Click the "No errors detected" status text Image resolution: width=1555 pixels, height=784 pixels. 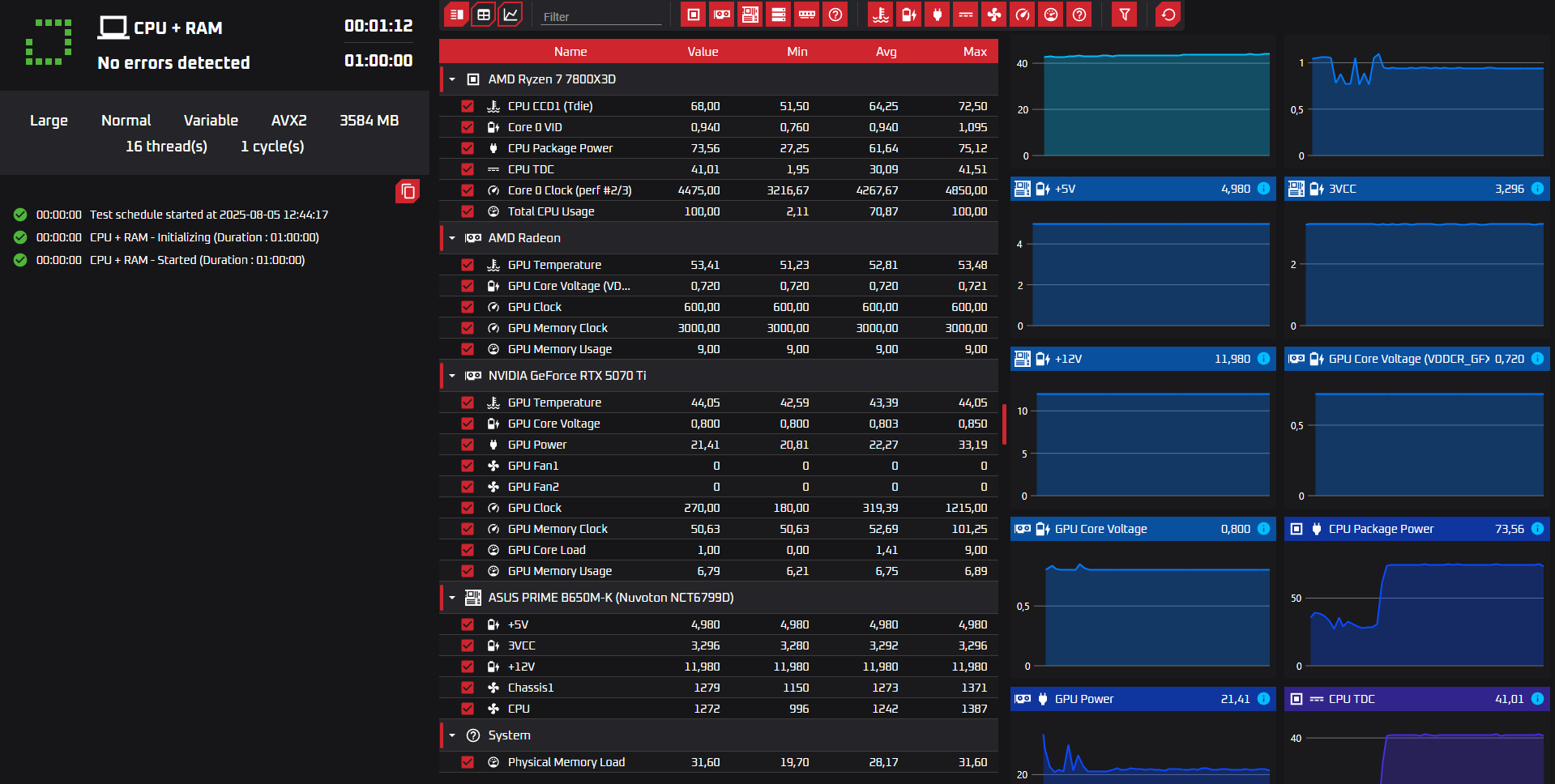tap(173, 63)
